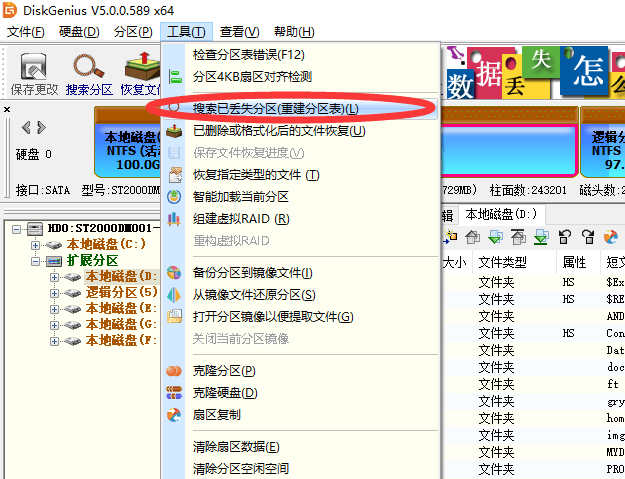Viewport: 625px width, 479px height.
Task: Select 扩展分区 in disk tree
Action: point(92,261)
